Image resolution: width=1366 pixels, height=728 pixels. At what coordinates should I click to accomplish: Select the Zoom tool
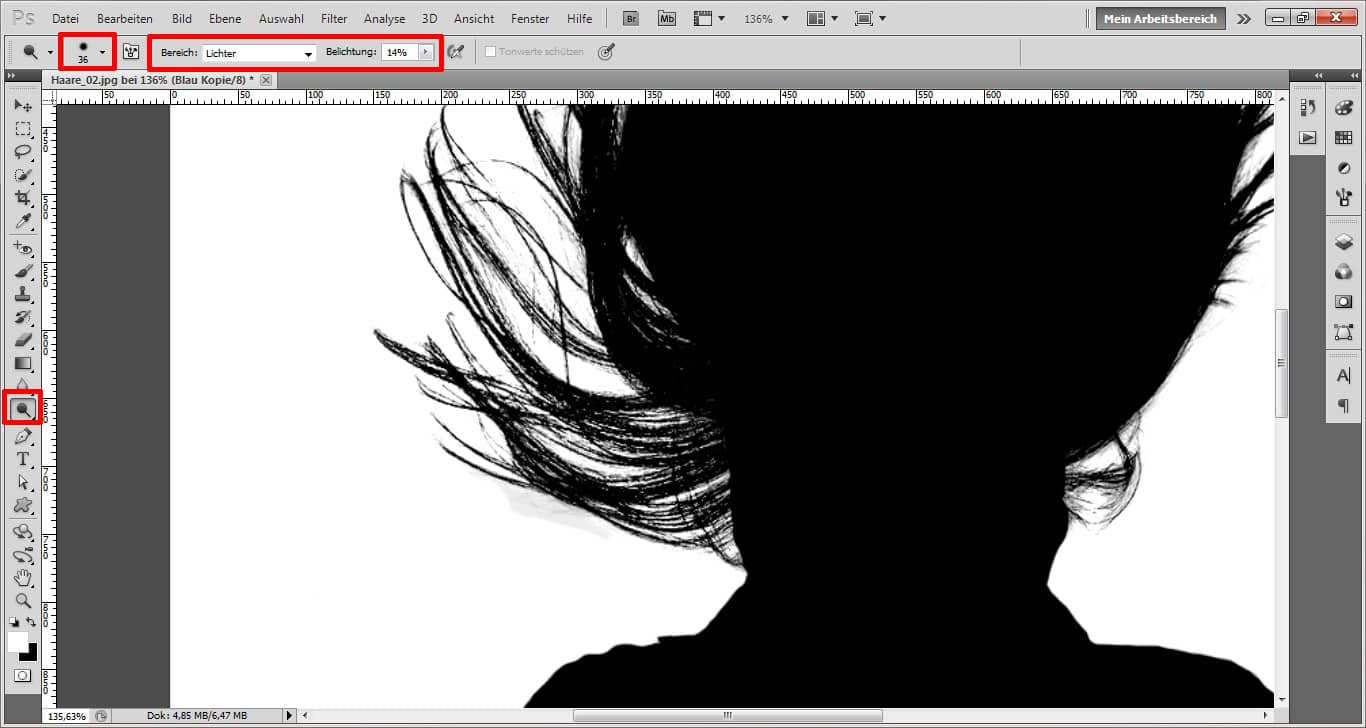(x=23, y=601)
